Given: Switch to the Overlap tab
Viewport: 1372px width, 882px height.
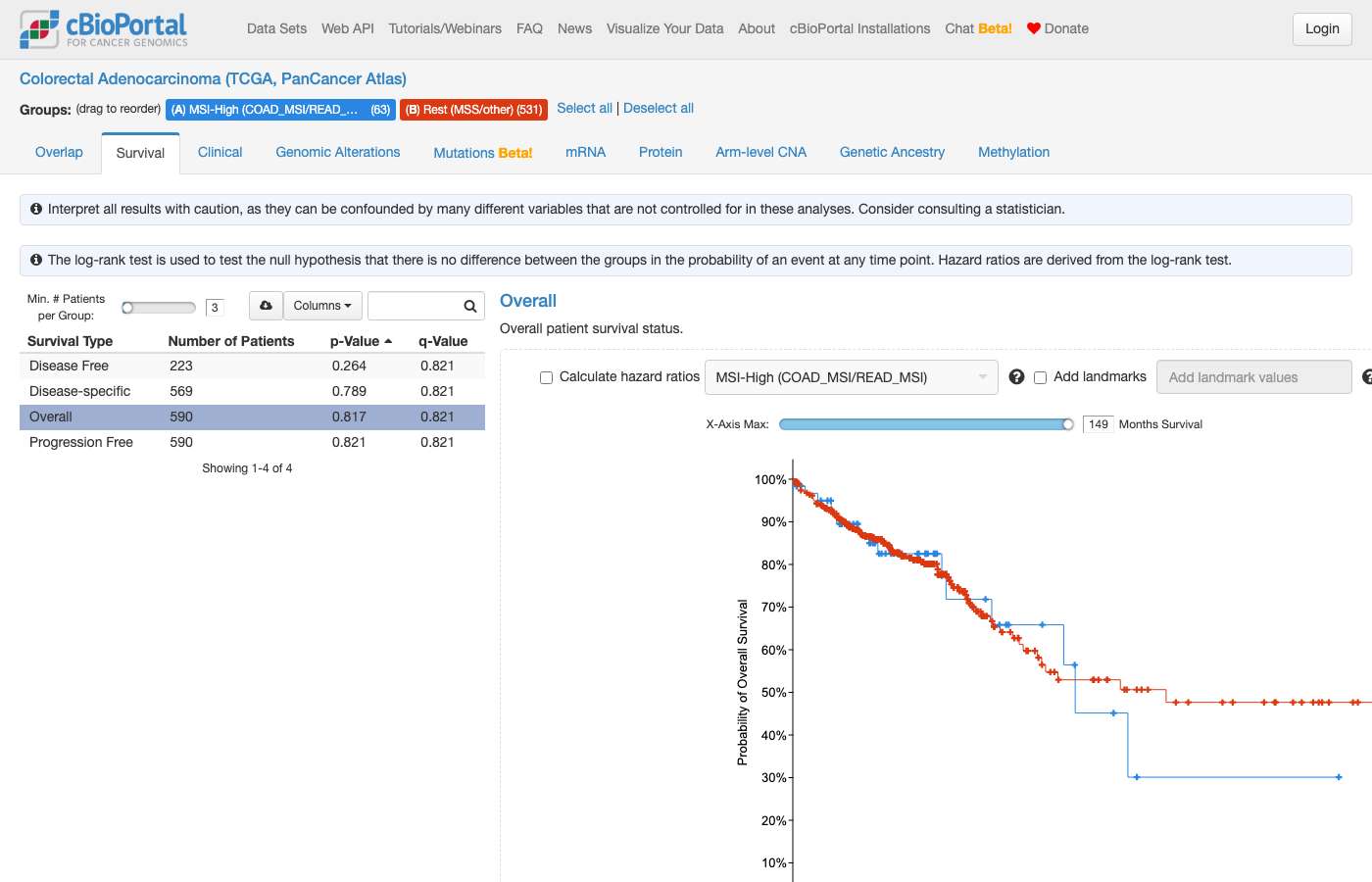Looking at the screenshot, I should click(x=59, y=152).
